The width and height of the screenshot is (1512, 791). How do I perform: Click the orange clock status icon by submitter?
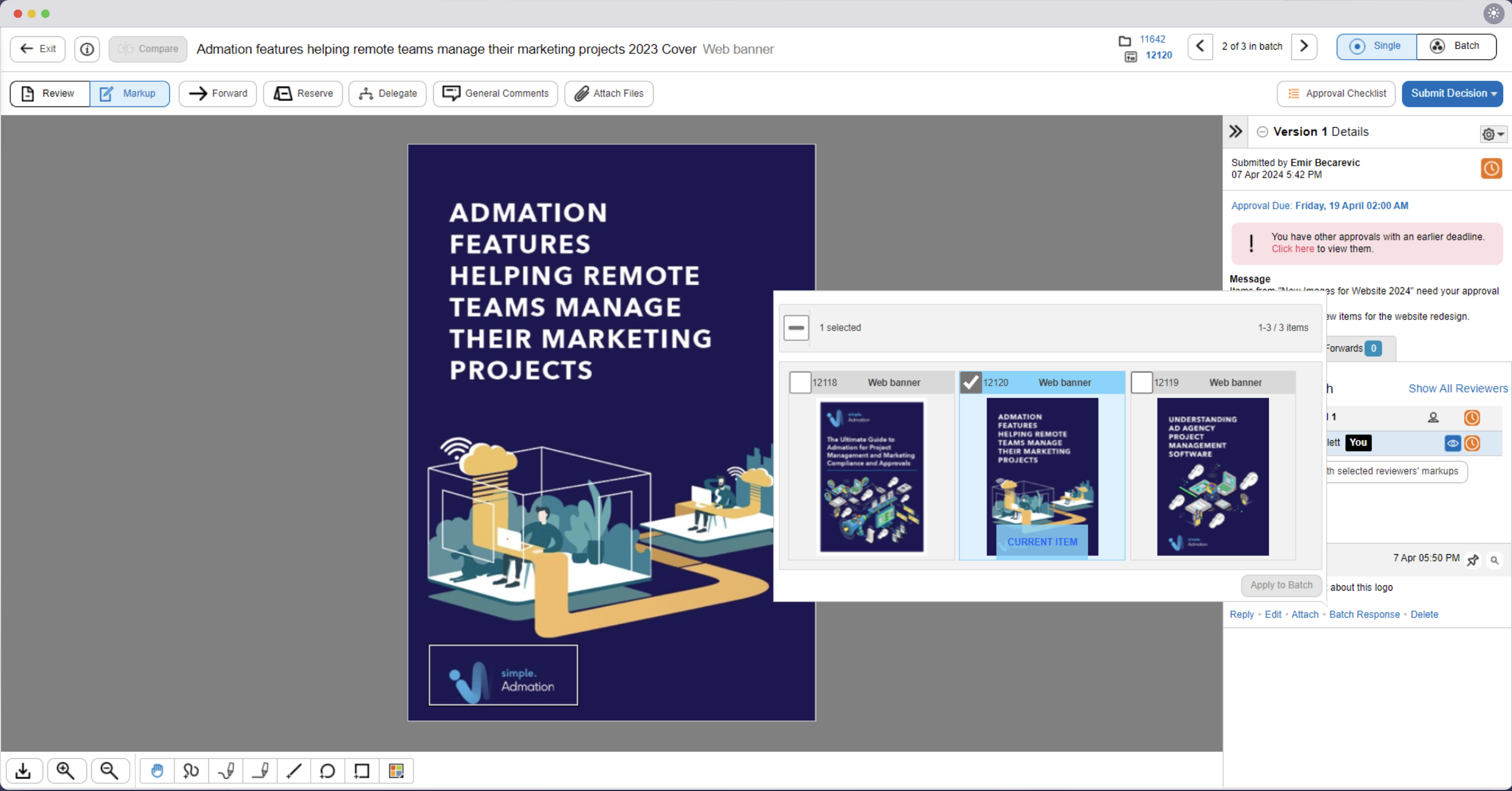[x=1491, y=169]
